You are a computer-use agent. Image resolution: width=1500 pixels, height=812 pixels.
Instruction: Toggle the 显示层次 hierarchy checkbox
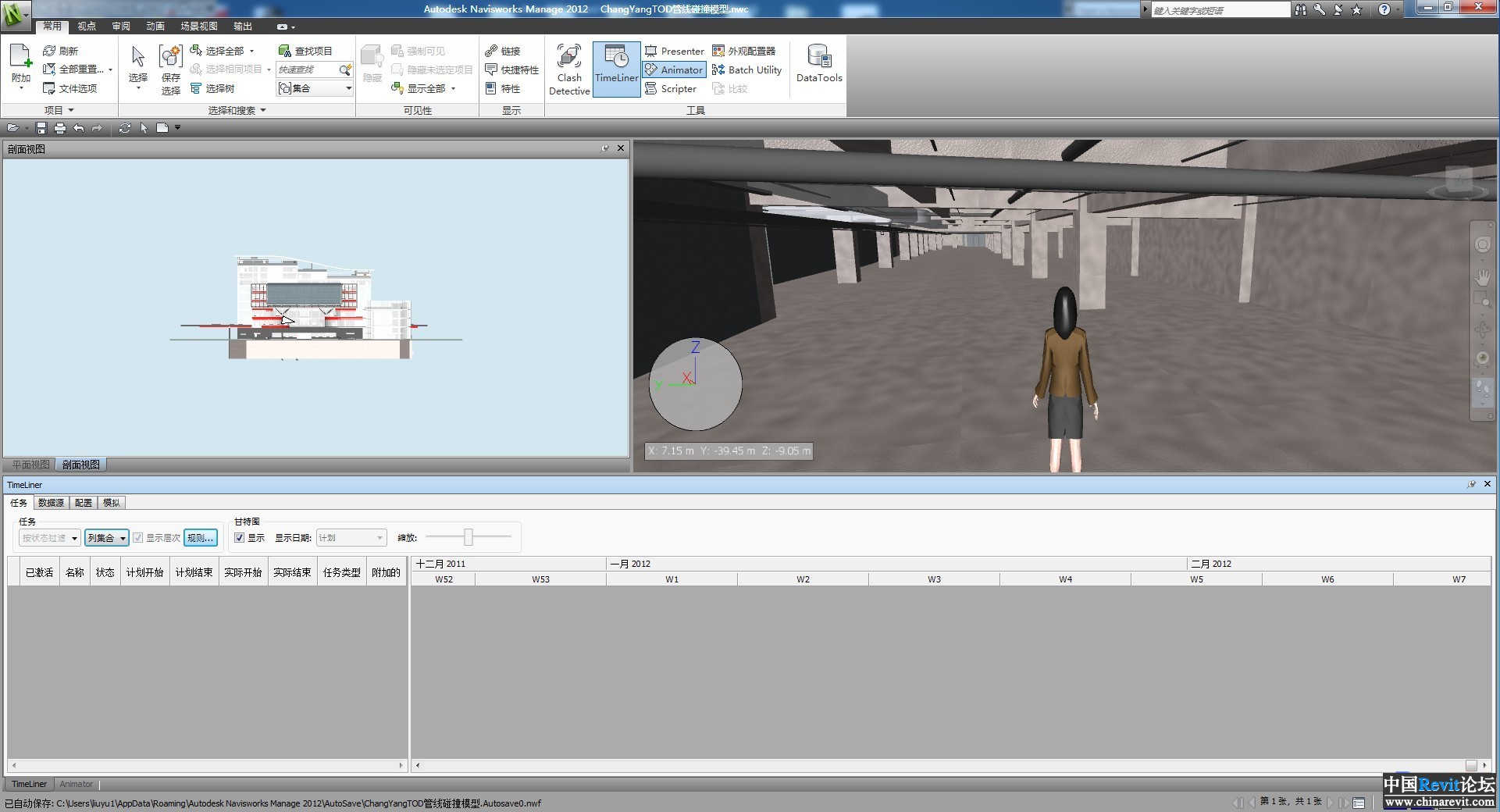138,538
